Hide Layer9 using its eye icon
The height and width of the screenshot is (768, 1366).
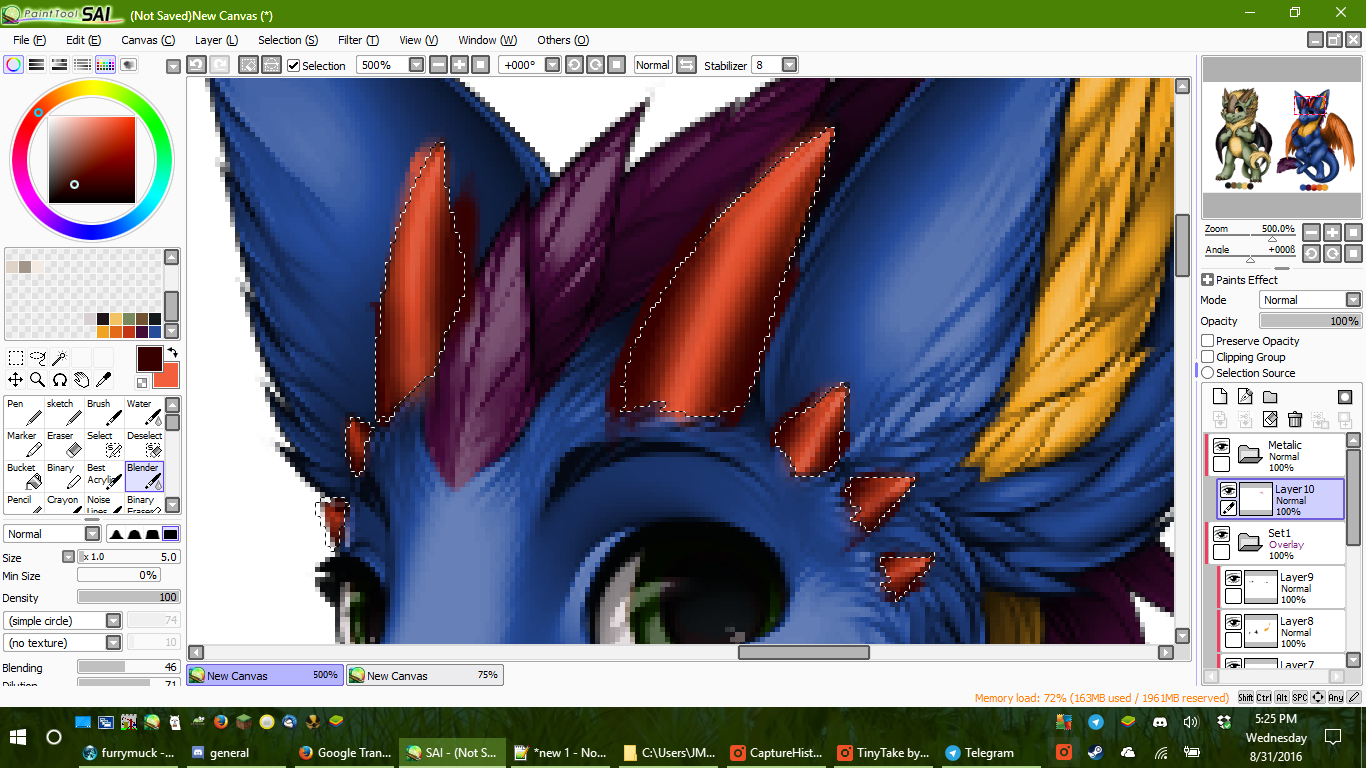(1233, 578)
